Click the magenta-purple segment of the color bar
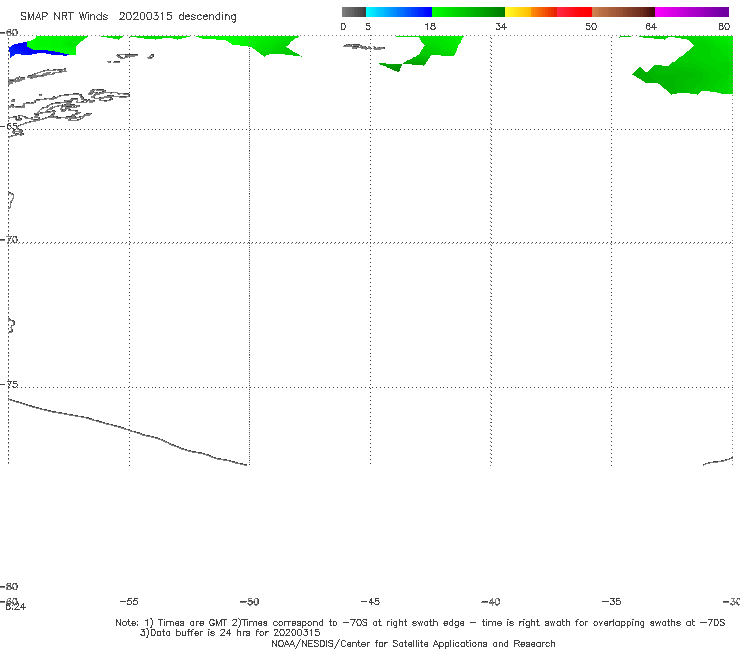The height and width of the screenshot is (650, 740). coord(692,12)
